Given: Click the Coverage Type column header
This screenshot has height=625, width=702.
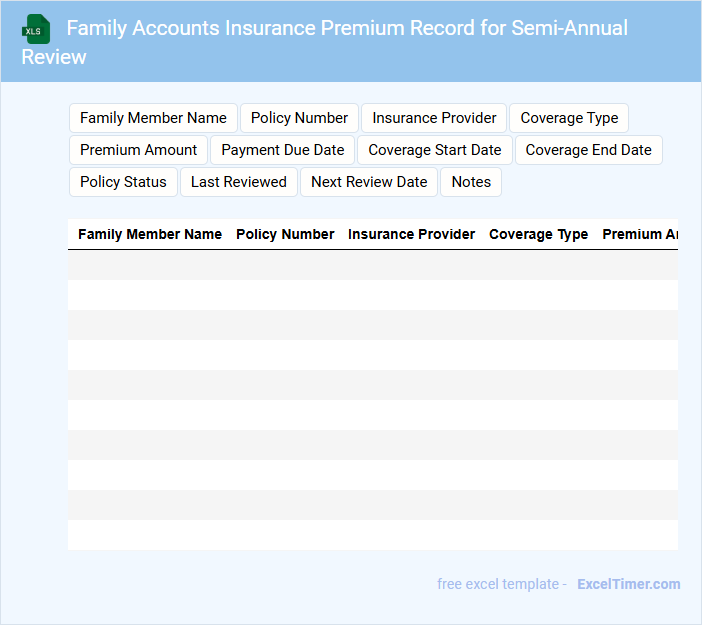Looking at the screenshot, I should click(x=538, y=234).
